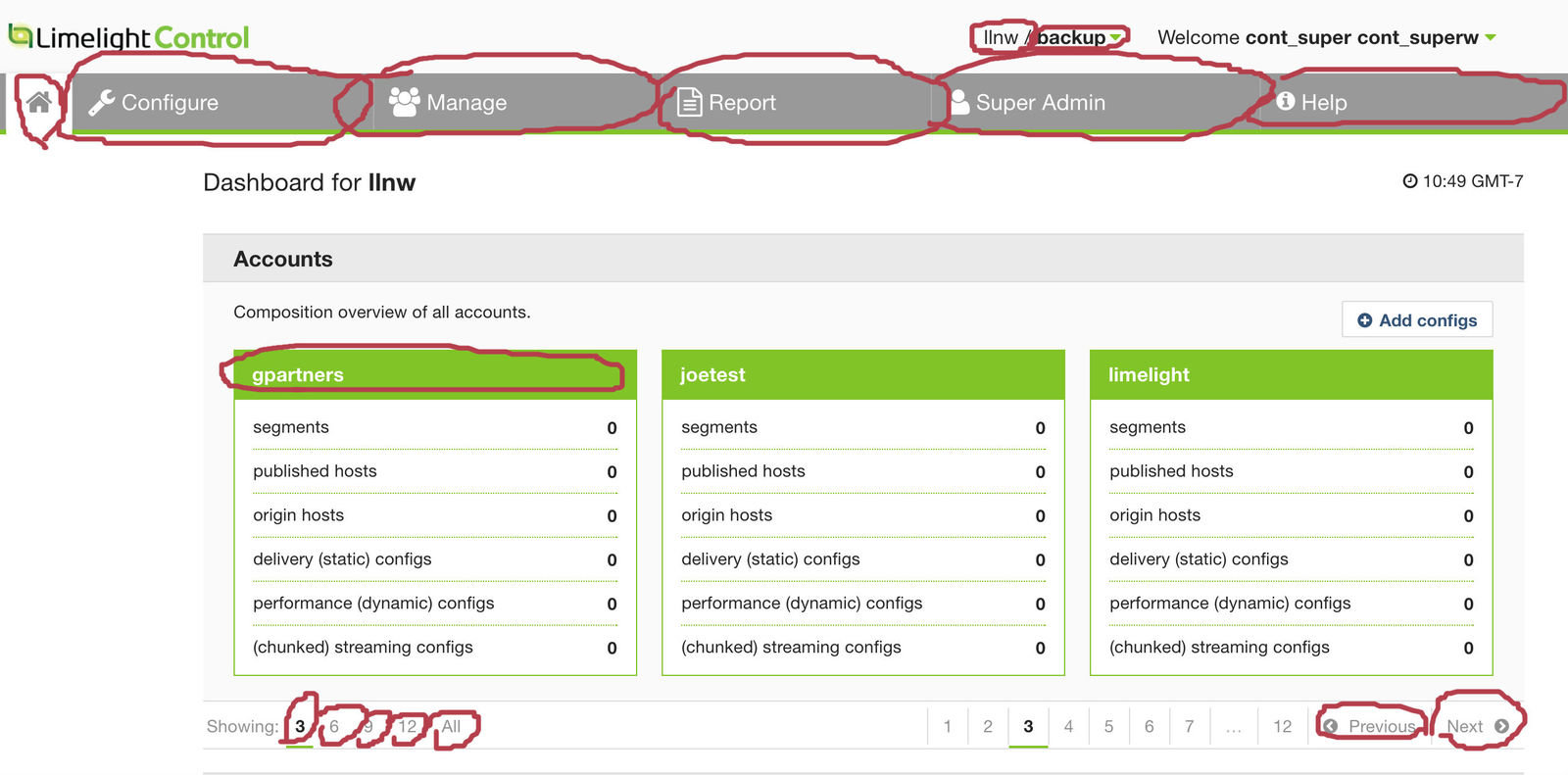This screenshot has width=1568, height=775.
Task: Click joetest published hosts row
Action: 863,471
